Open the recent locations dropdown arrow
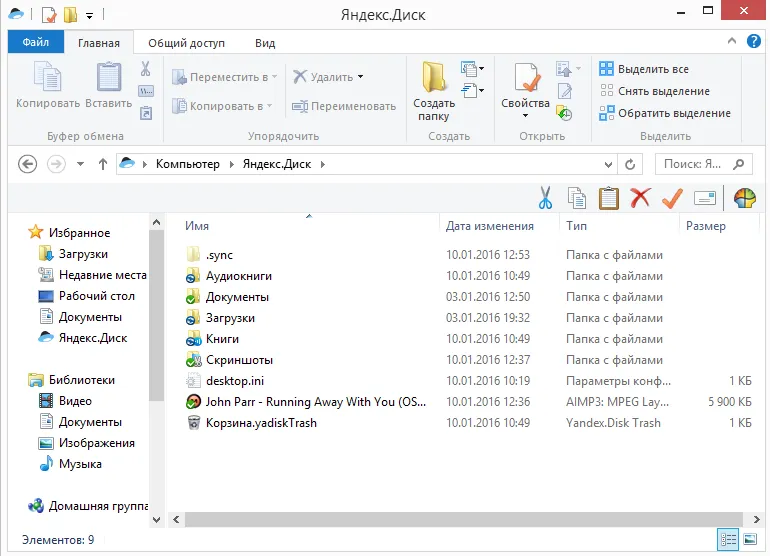This screenshot has width=770, height=556. pos(80,164)
